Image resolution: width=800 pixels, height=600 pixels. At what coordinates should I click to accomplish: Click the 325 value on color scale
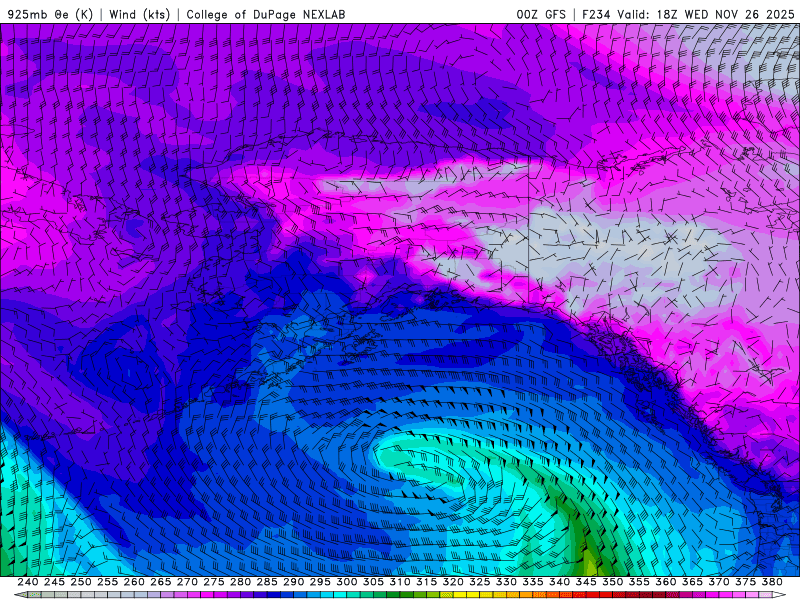[x=479, y=582]
